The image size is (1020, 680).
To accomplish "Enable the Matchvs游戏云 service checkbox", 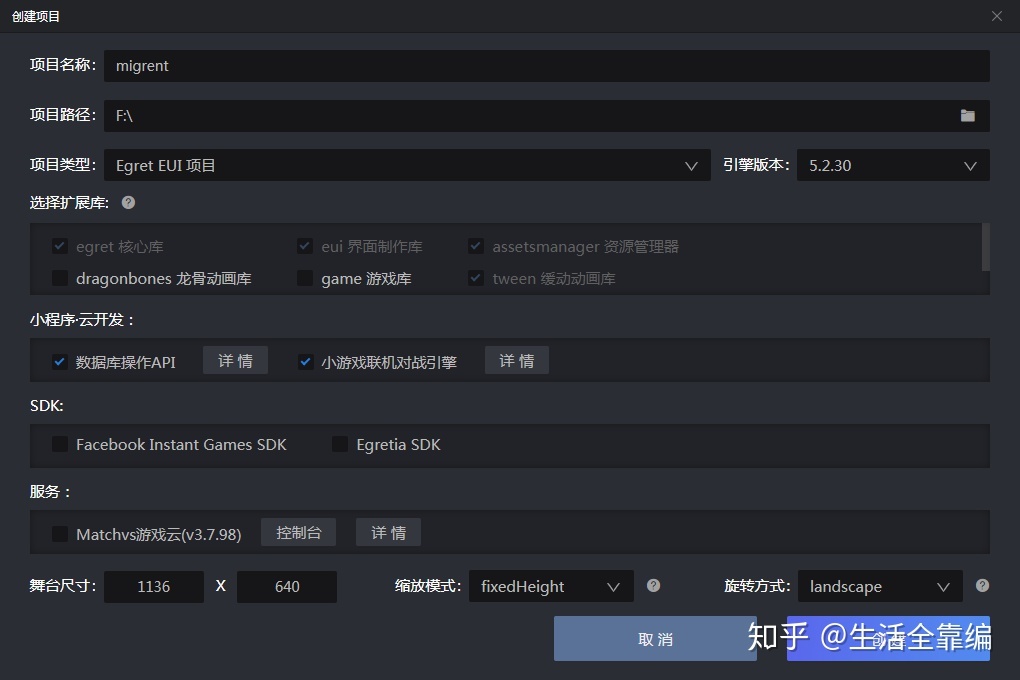I will click(59, 533).
